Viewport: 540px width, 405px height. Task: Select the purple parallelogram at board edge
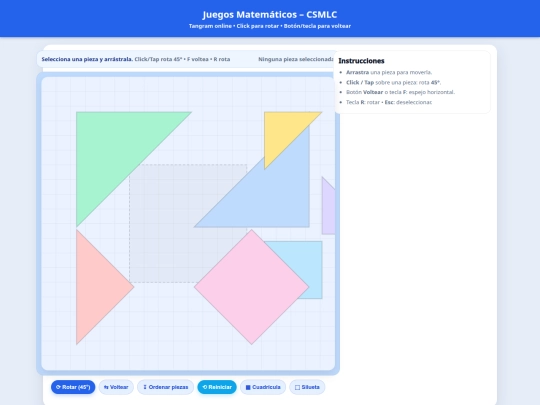[329, 210]
